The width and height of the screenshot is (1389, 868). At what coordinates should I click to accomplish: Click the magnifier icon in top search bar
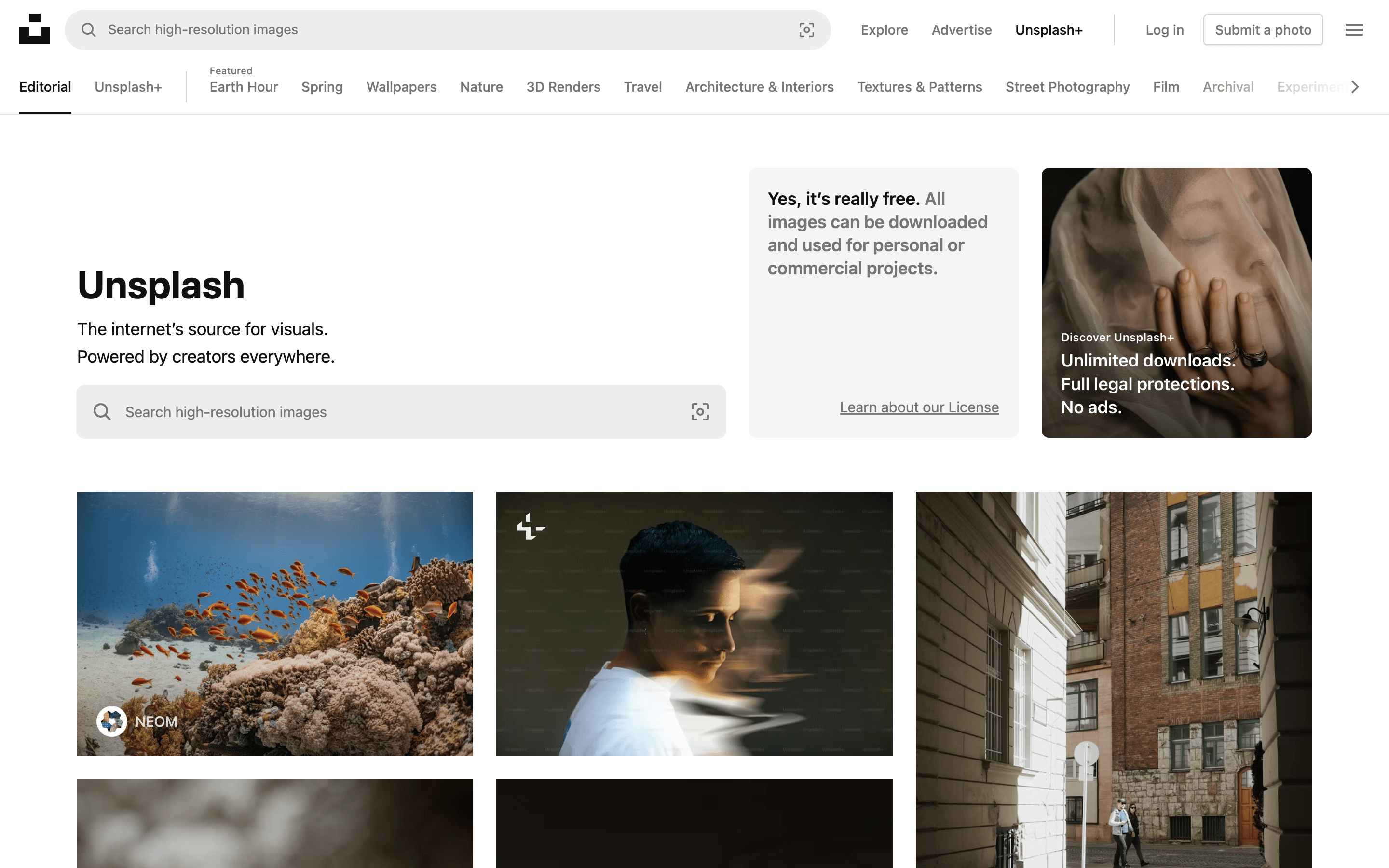coord(88,30)
